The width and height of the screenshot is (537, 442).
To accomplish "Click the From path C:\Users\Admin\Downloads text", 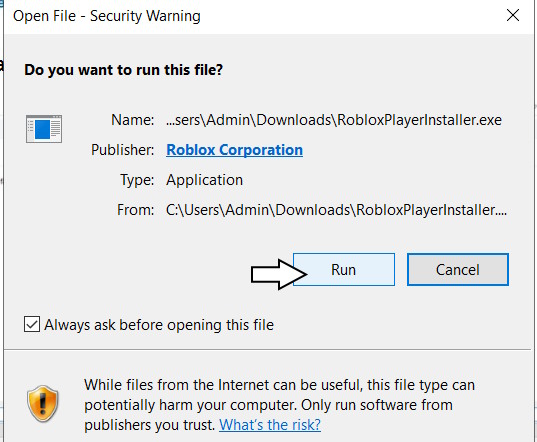I will coord(336,210).
